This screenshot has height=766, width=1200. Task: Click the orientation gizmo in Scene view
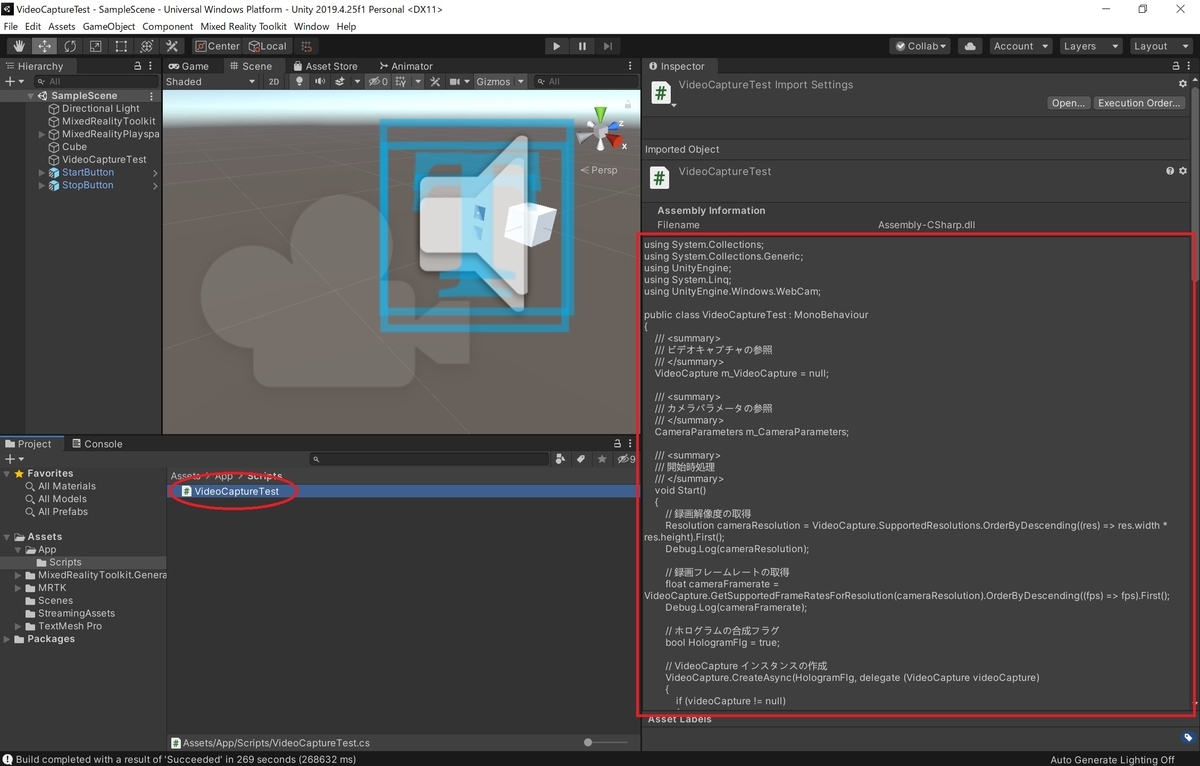601,130
